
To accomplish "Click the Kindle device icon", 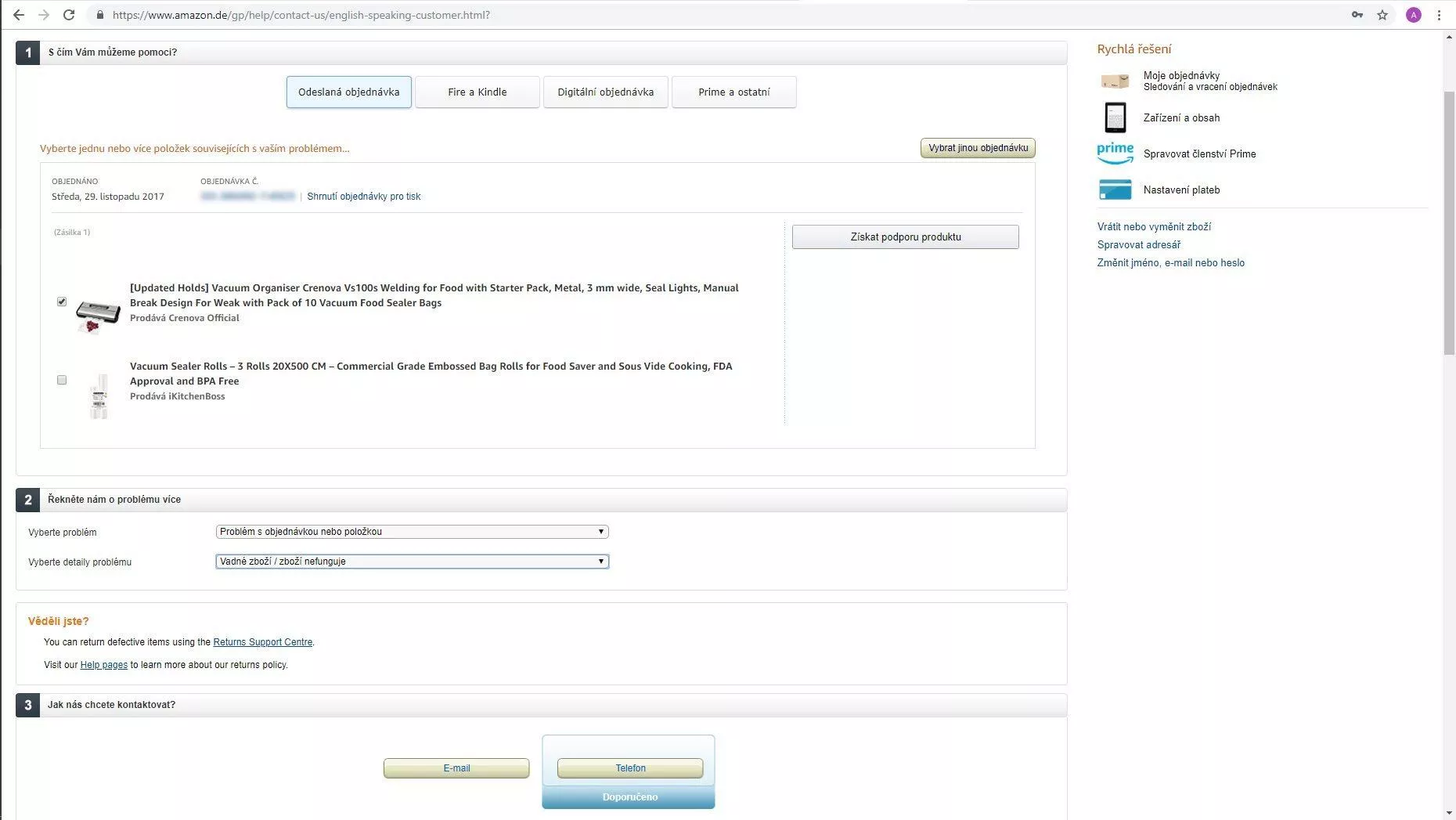I will [1115, 117].
